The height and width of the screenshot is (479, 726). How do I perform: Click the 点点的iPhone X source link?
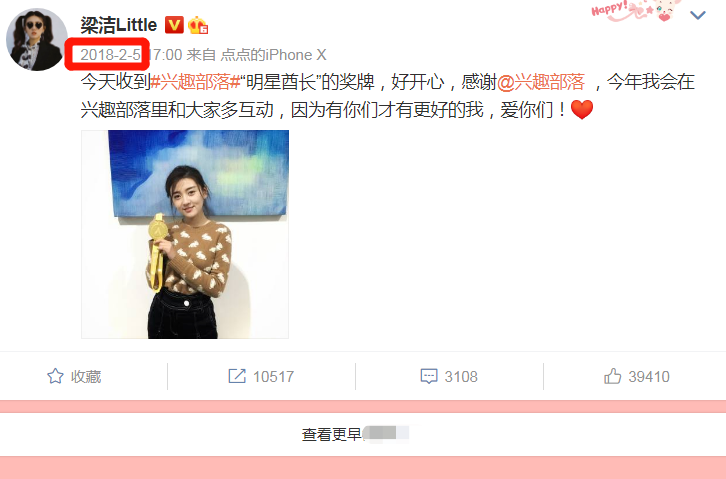273,55
